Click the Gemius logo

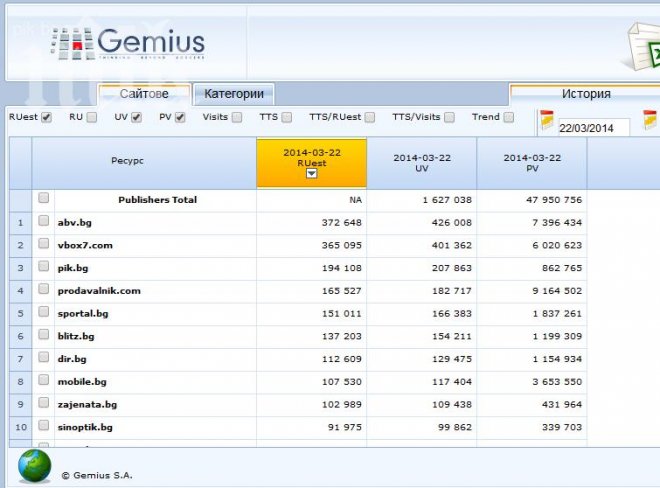pyautogui.click(x=128, y=44)
